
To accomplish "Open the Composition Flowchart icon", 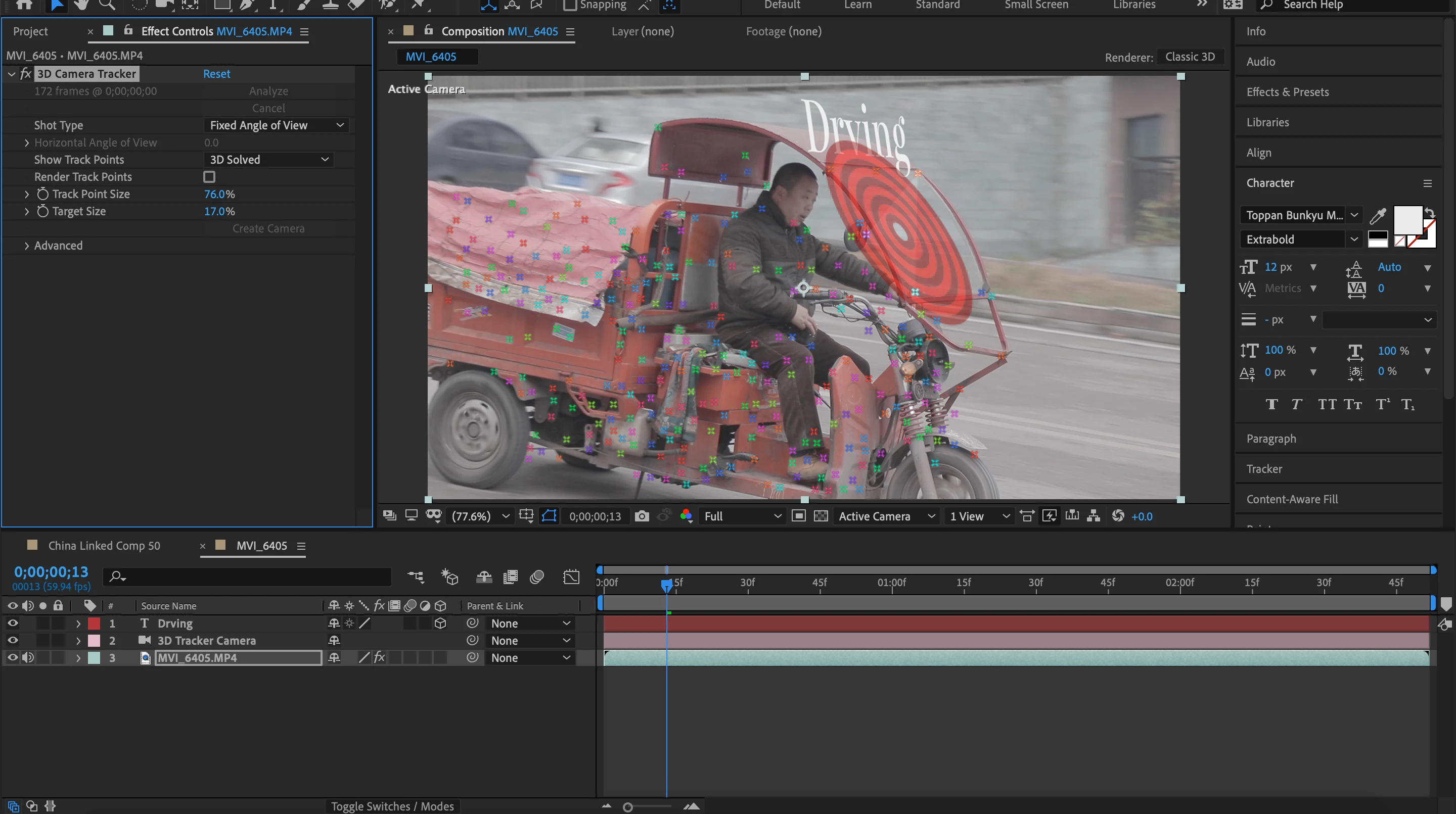I will click(1094, 516).
